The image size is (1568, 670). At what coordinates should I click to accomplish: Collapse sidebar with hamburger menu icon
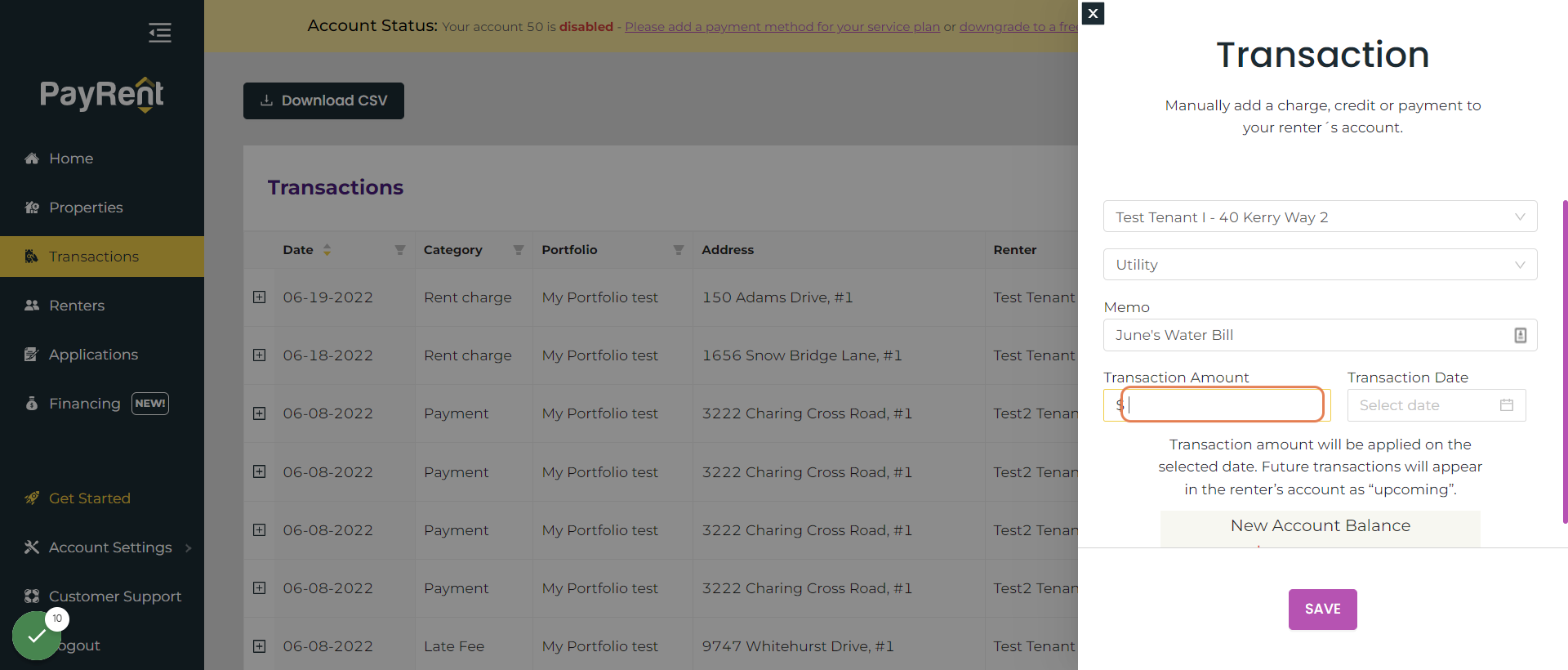(x=159, y=33)
